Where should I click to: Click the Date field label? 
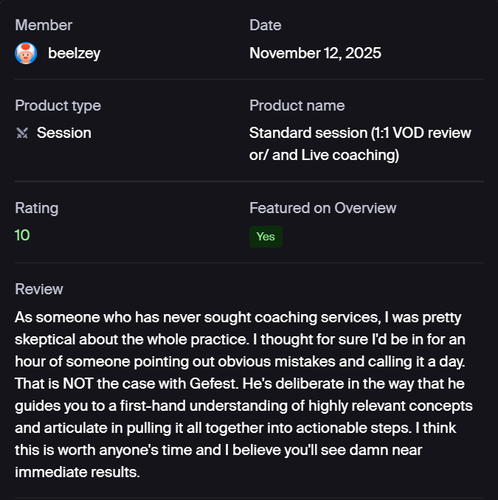265,25
